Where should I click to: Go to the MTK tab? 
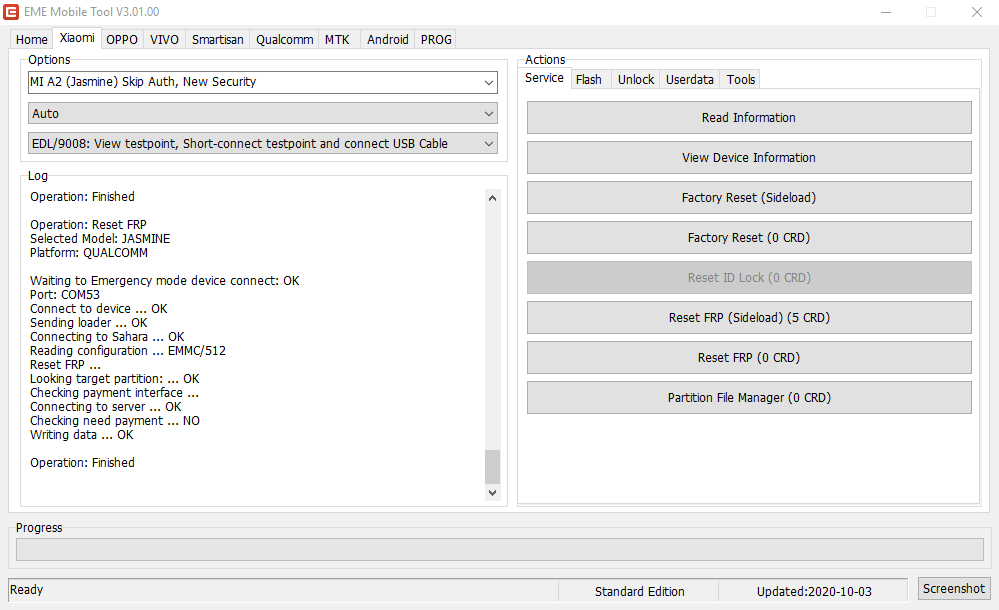[337, 40]
